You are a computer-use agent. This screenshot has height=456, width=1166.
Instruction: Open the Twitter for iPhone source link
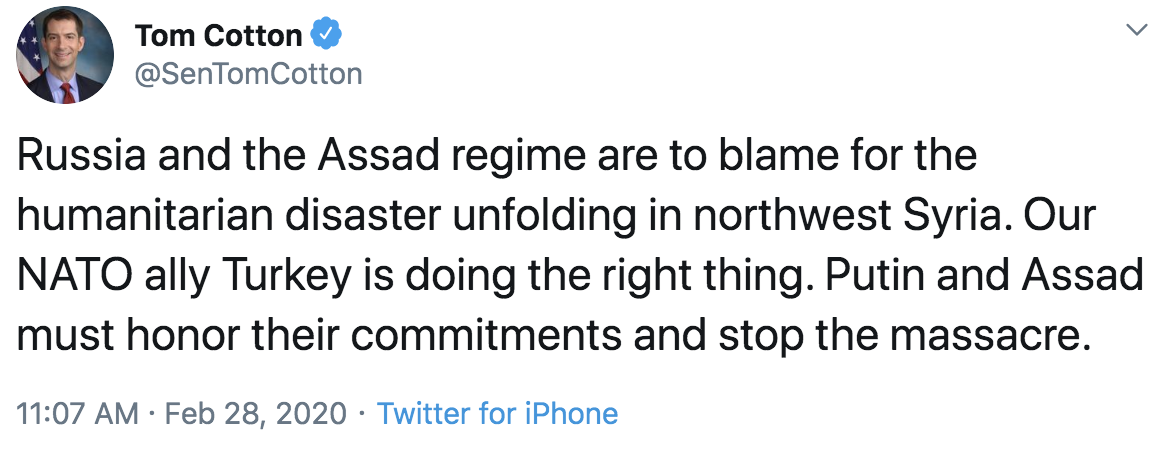coord(497,413)
